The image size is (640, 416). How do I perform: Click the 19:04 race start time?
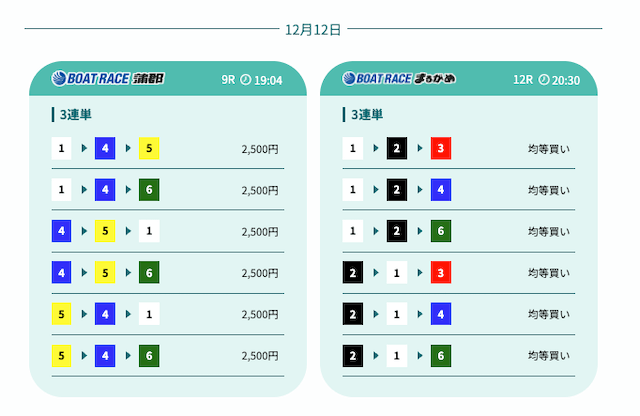pos(268,80)
